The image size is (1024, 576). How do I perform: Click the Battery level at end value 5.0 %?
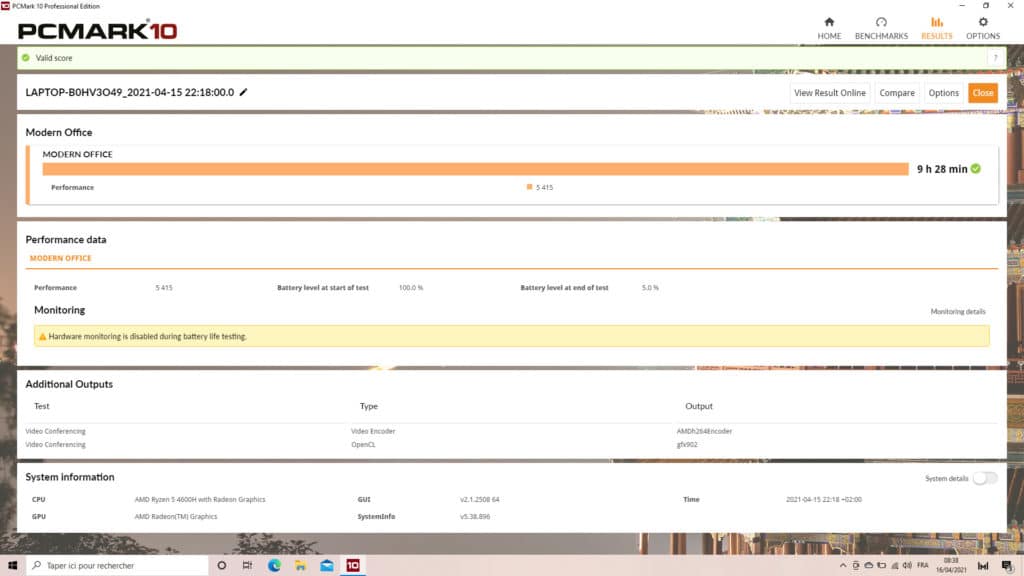point(650,287)
